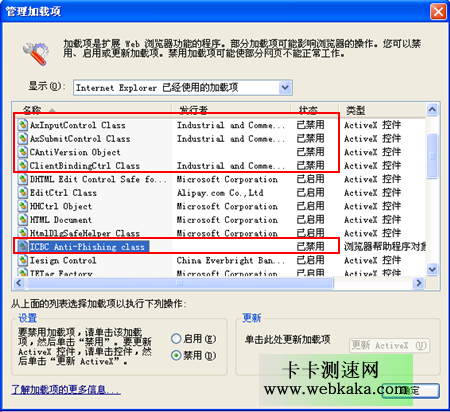This screenshot has width=450, height=412.
Task: Open the 了解加载项的更多信息 link
Action: (x=66, y=389)
